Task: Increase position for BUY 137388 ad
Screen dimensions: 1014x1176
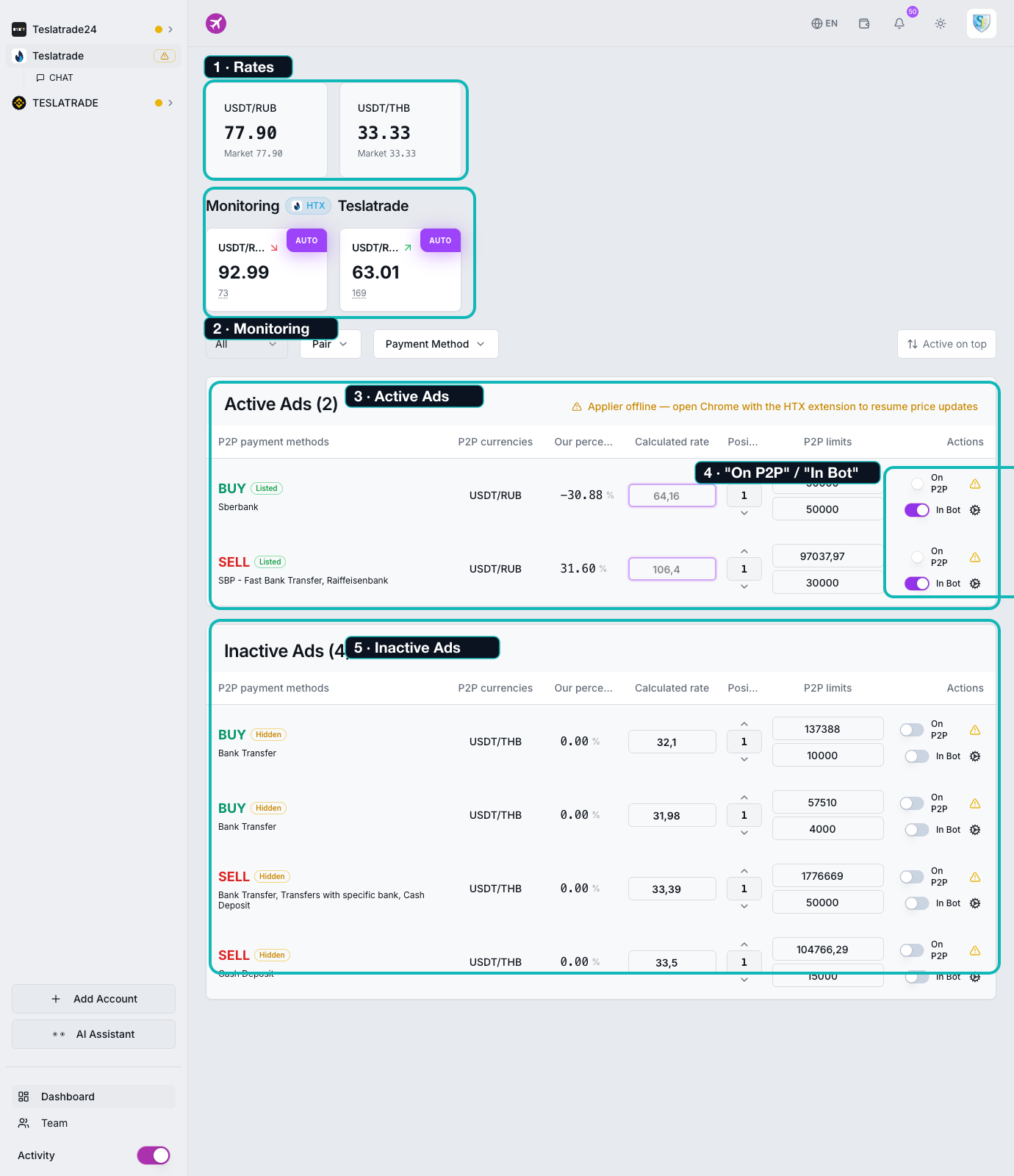Action: 744,724
